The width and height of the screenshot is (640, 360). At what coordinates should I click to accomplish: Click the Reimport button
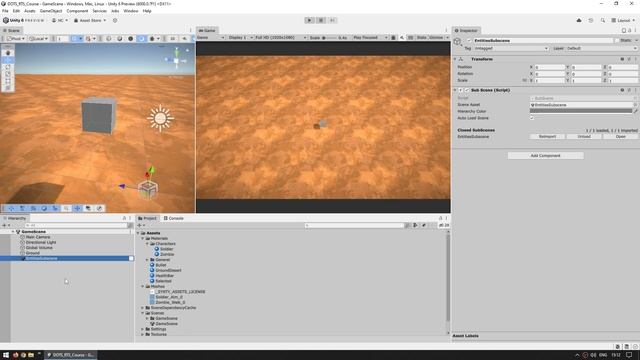point(547,136)
